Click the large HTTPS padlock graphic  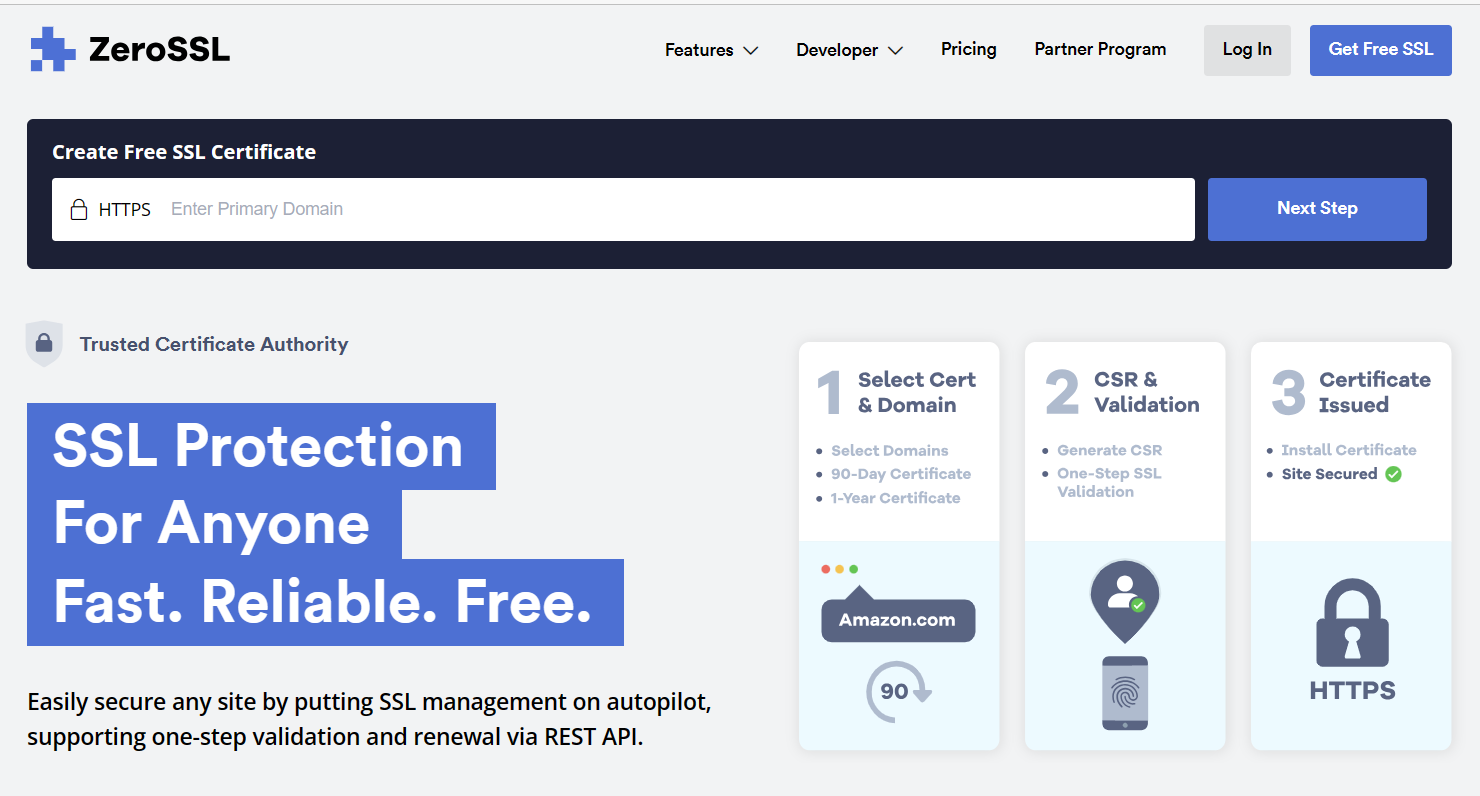tap(1353, 620)
